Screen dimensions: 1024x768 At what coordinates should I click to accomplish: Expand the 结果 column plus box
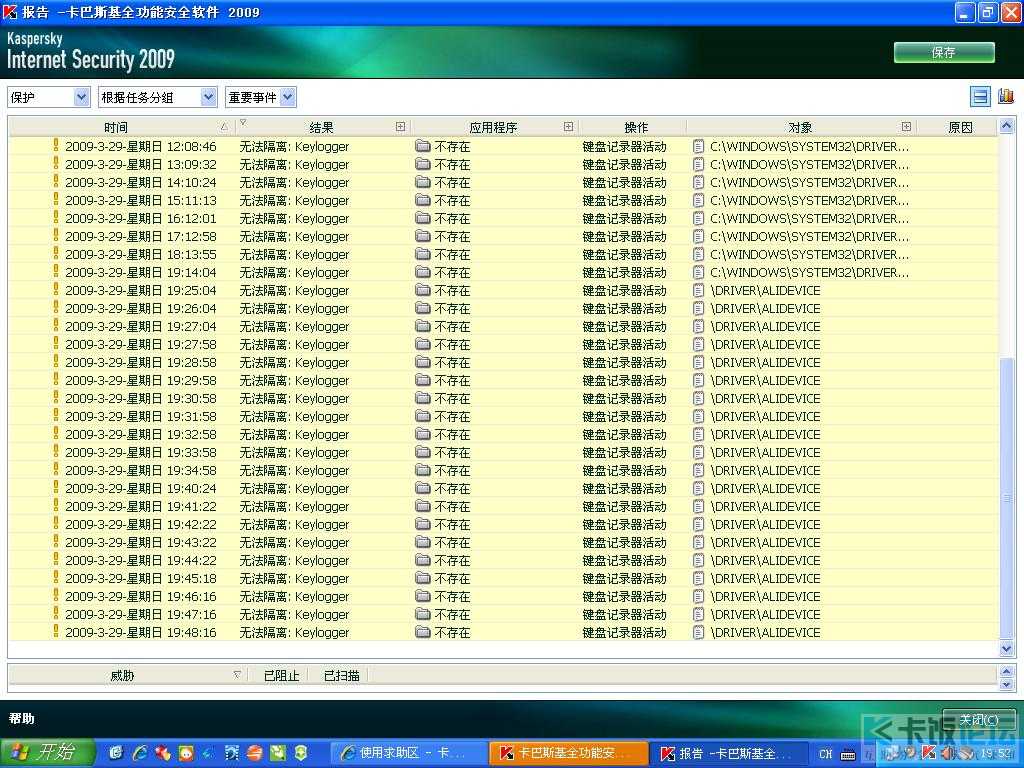(x=400, y=127)
